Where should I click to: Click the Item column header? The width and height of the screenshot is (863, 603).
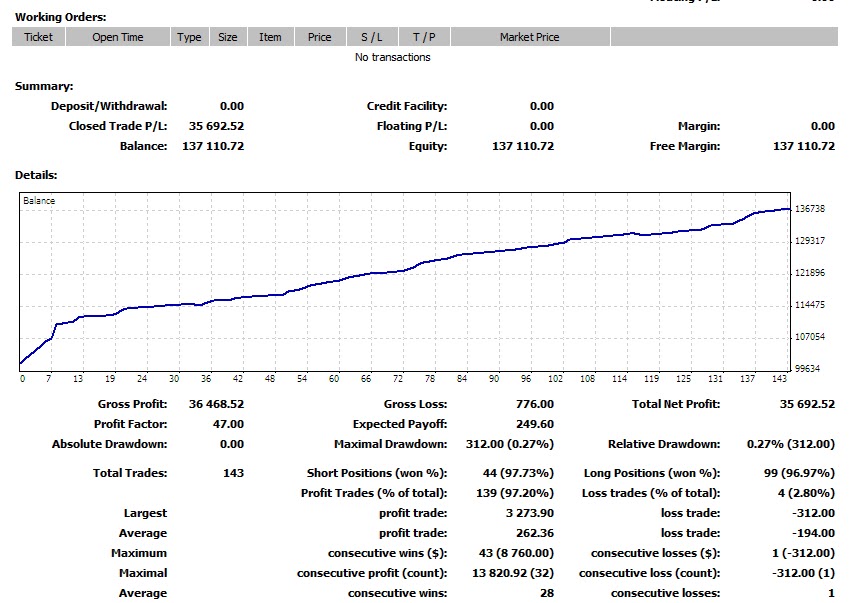click(270, 37)
